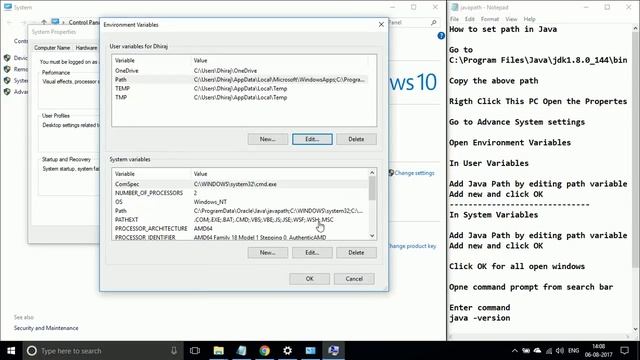Viewport: 640px width, 360px height.
Task: Click the taskbar search box
Action: click(102, 351)
